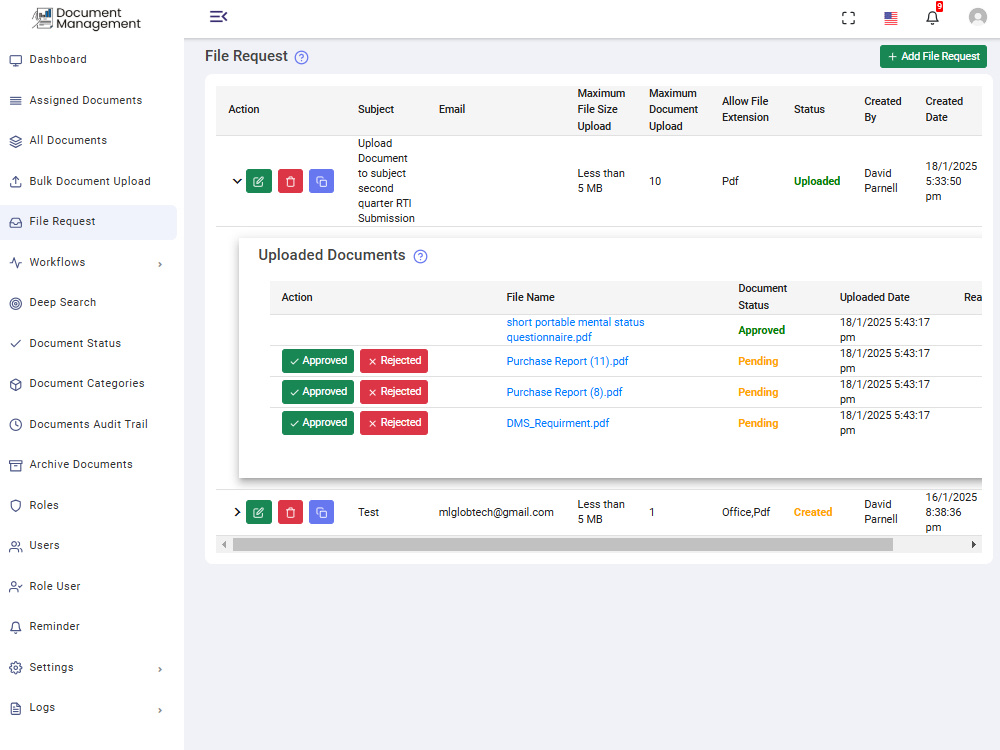
Task: Click Document Management logo
Action: 86,18
